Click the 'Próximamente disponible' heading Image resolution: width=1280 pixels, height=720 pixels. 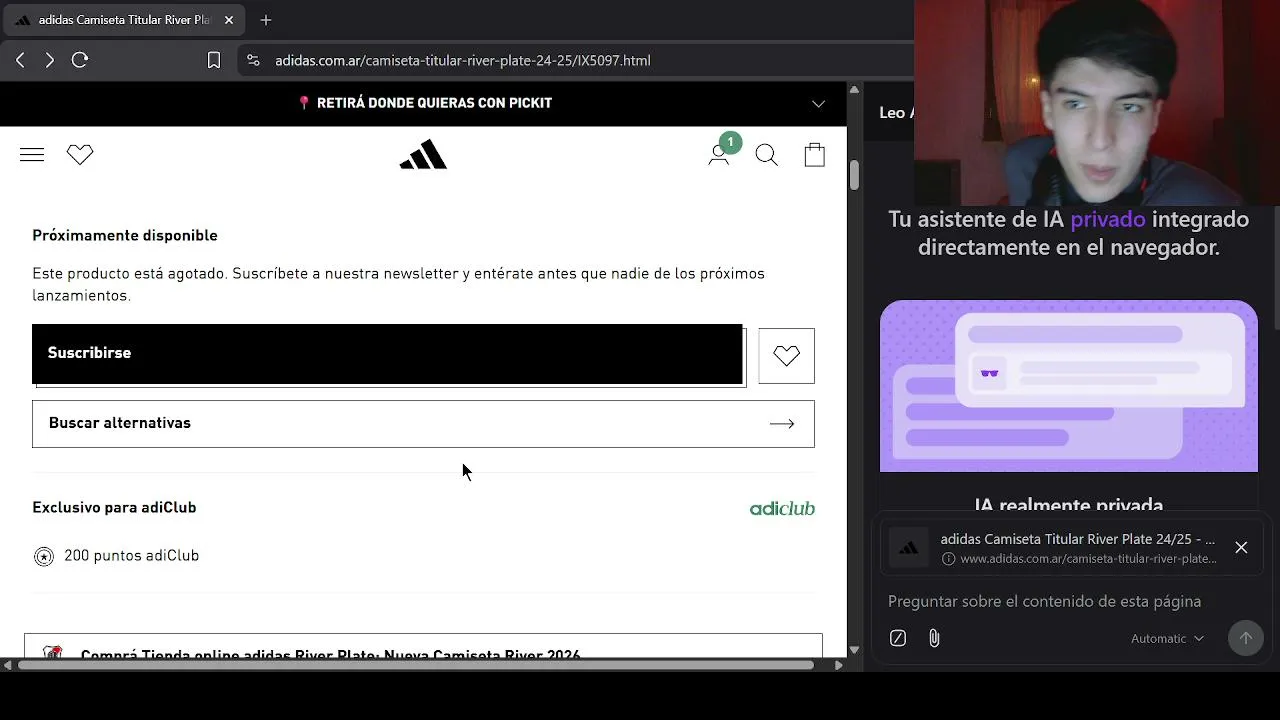(x=125, y=235)
